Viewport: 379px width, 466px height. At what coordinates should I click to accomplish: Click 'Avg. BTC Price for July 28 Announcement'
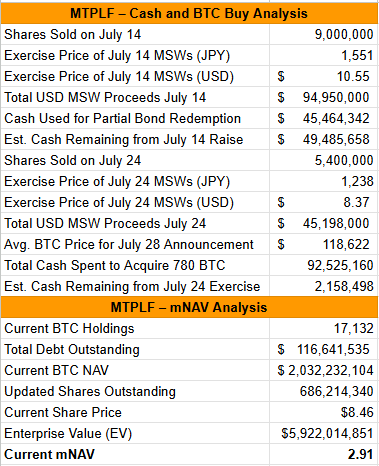tap(129, 245)
